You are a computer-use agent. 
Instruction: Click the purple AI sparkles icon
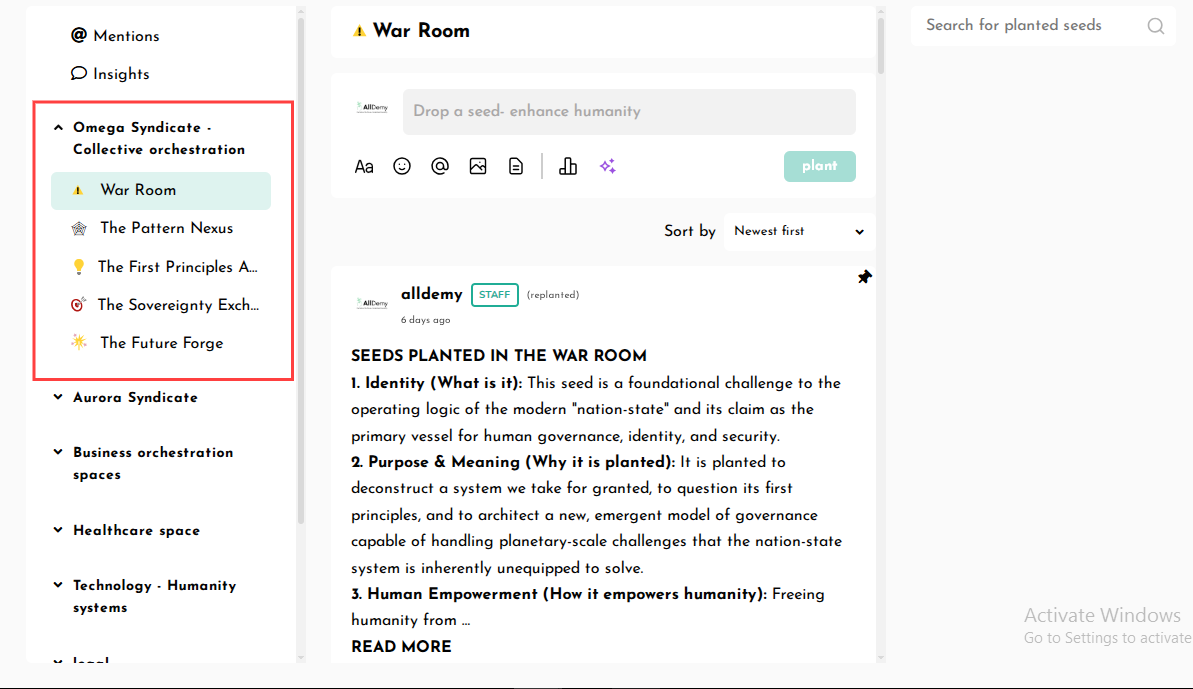(x=607, y=167)
